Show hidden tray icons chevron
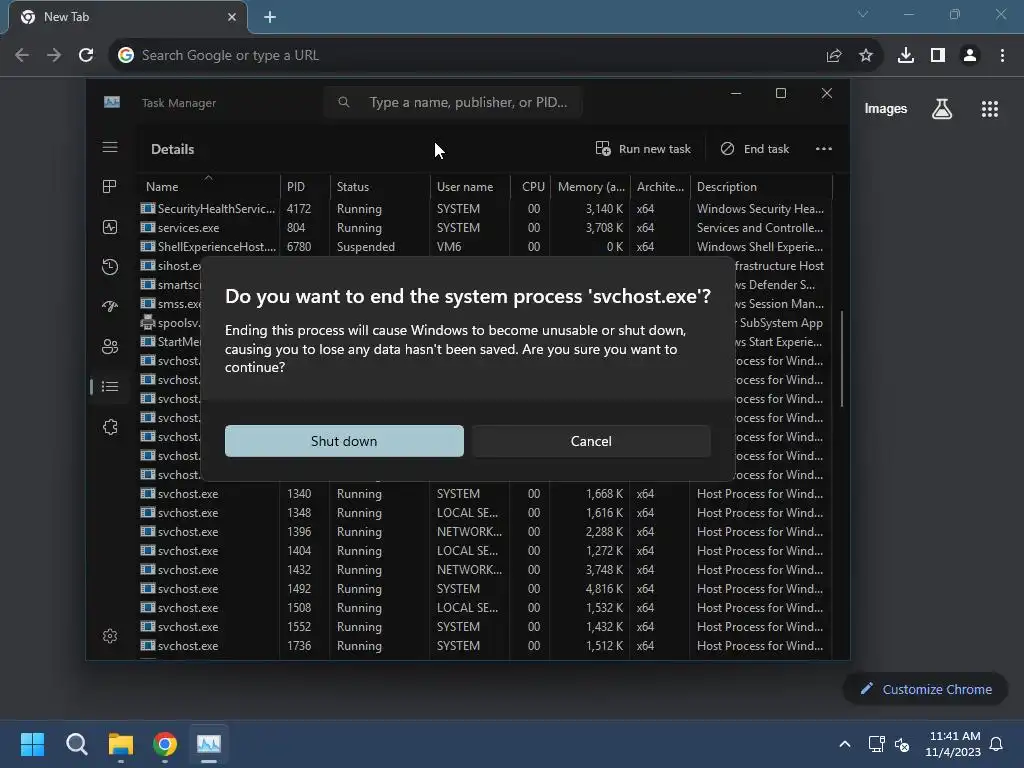1024x768 pixels. (x=844, y=744)
